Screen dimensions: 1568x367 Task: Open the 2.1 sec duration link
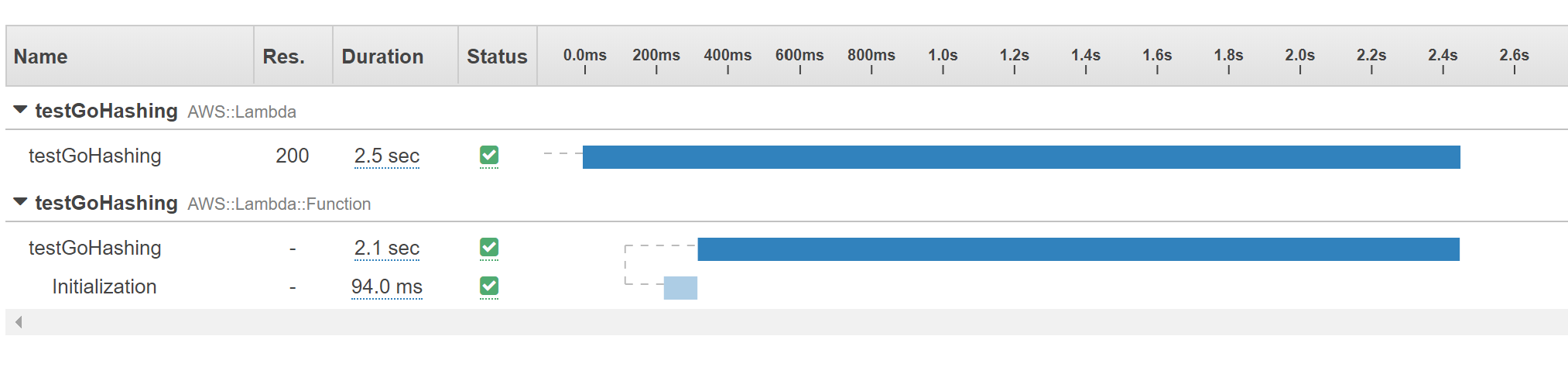point(386,248)
